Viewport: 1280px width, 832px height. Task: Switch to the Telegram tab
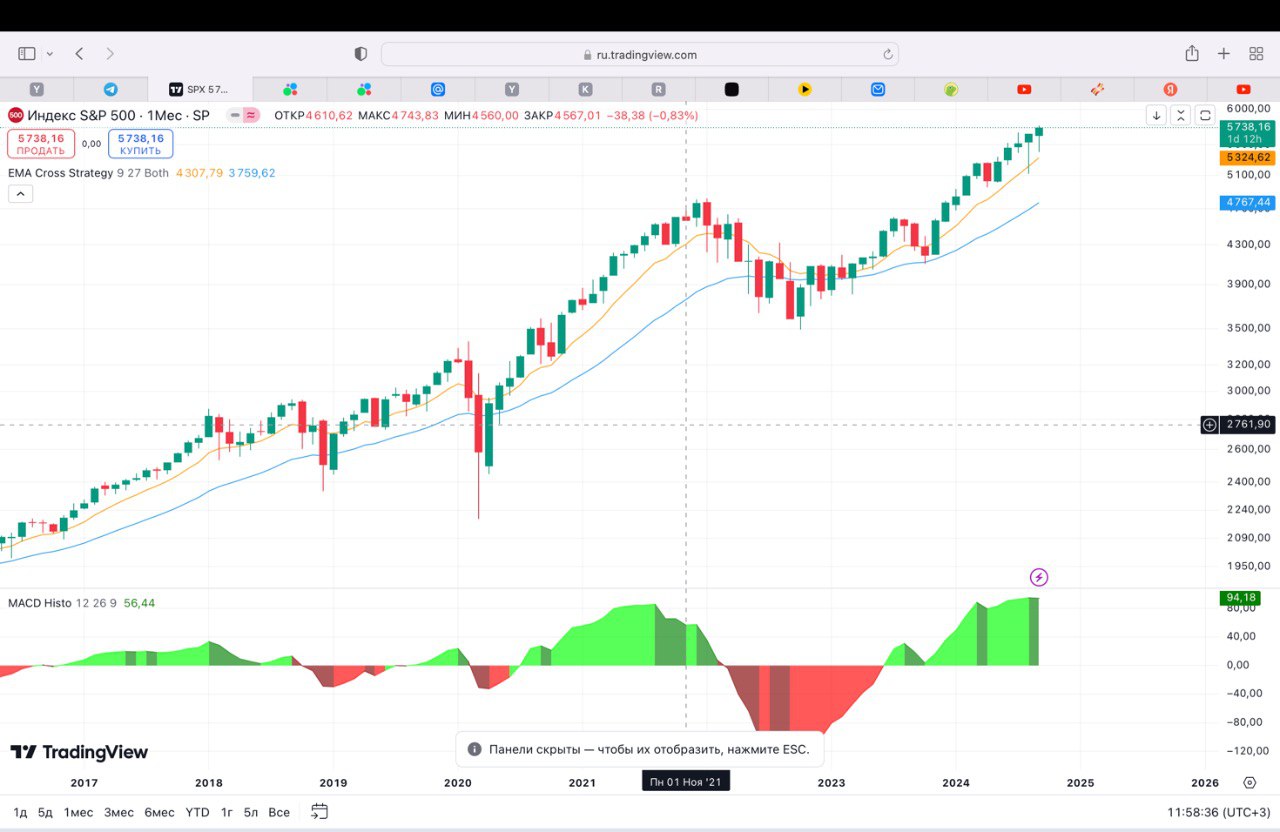tap(110, 89)
